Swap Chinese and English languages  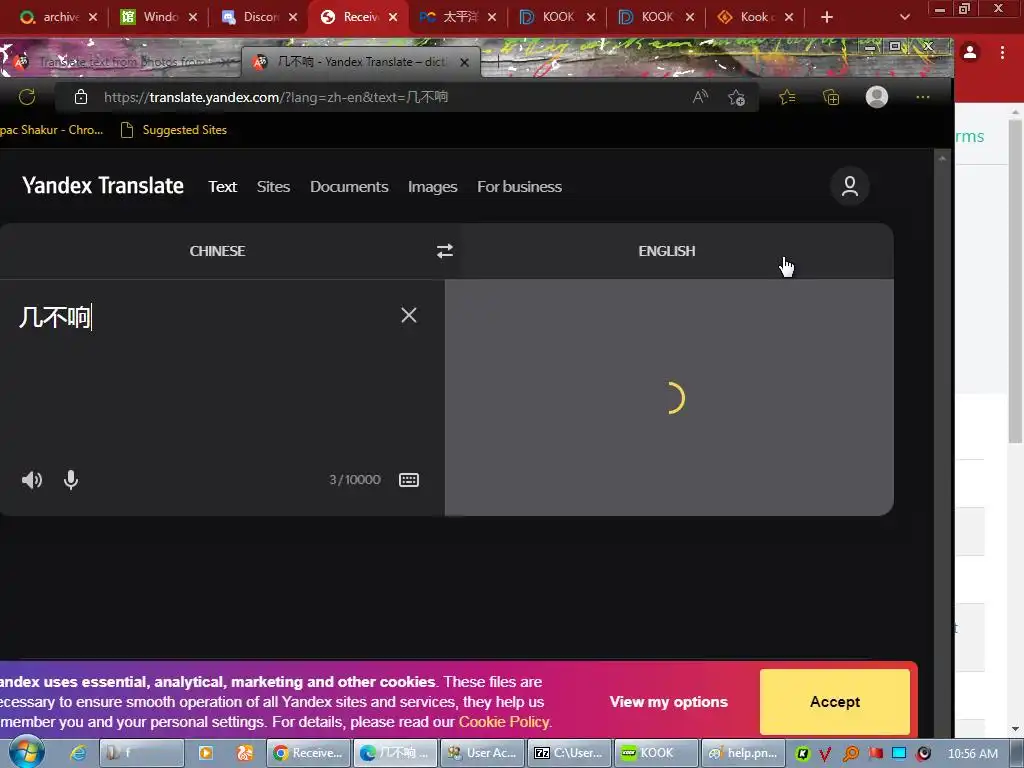(x=445, y=251)
